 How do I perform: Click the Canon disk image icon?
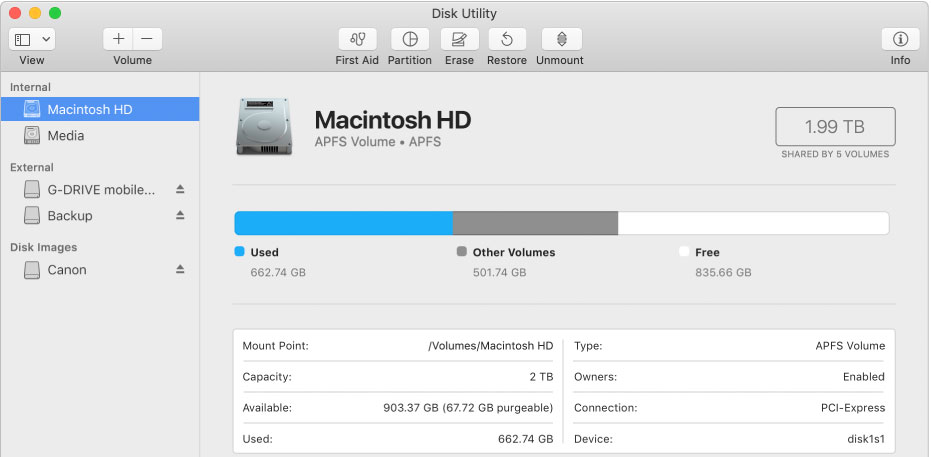32,270
